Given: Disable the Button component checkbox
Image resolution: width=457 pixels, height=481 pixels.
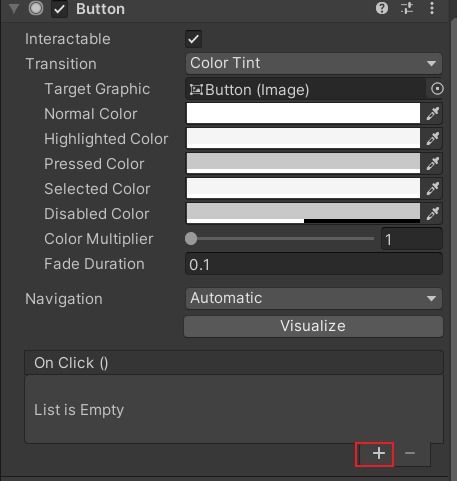Looking at the screenshot, I should pos(59,9).
